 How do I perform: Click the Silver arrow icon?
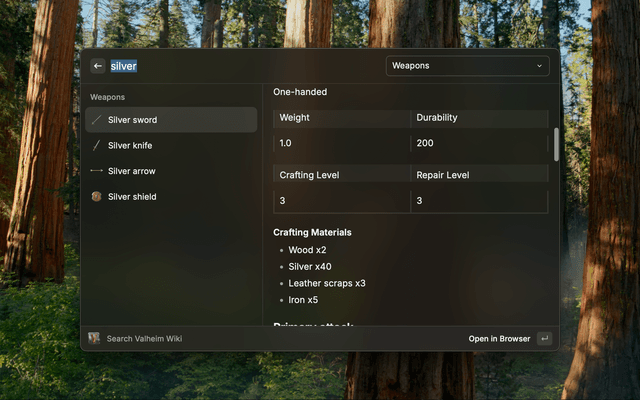pyautogui.click(x=97, y=171)
